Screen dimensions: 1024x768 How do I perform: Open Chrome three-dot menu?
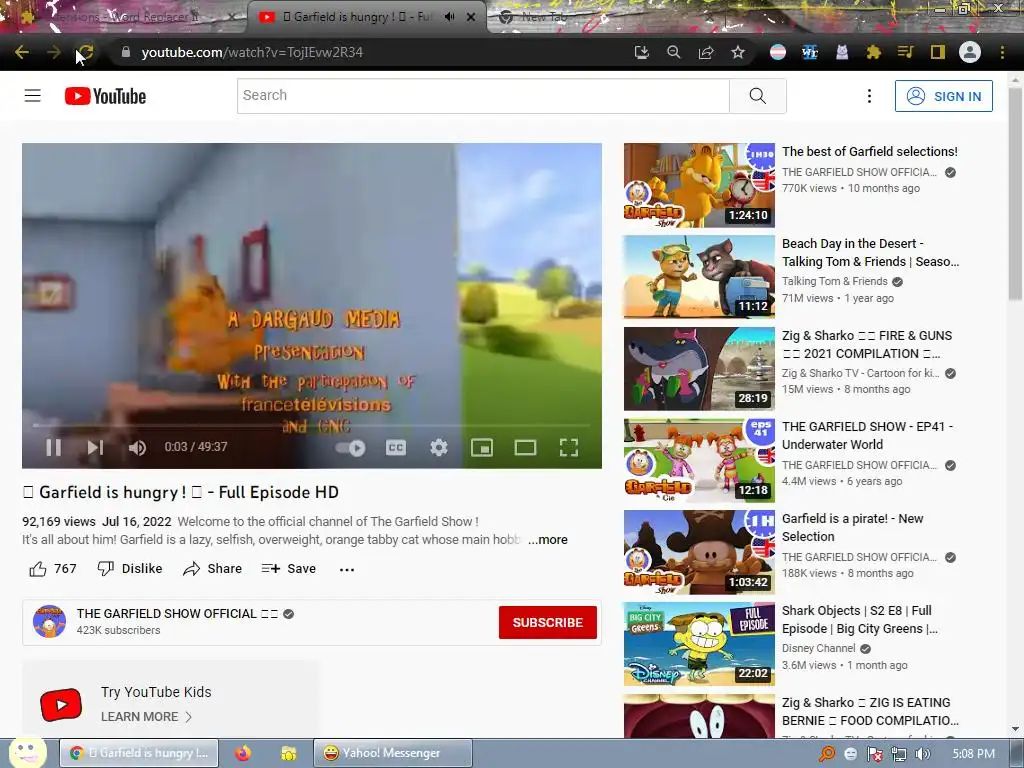pyautogui.click(x=1002, y=52)
